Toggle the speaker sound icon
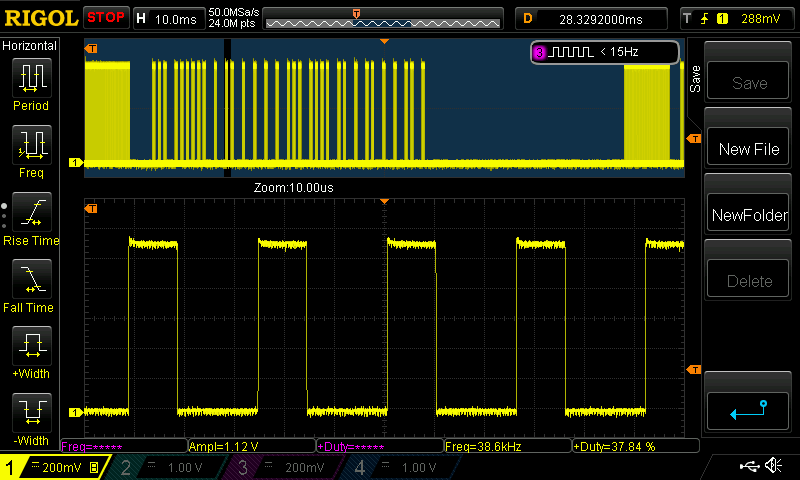This screenshot has height=480, width=800. (773, 466)
